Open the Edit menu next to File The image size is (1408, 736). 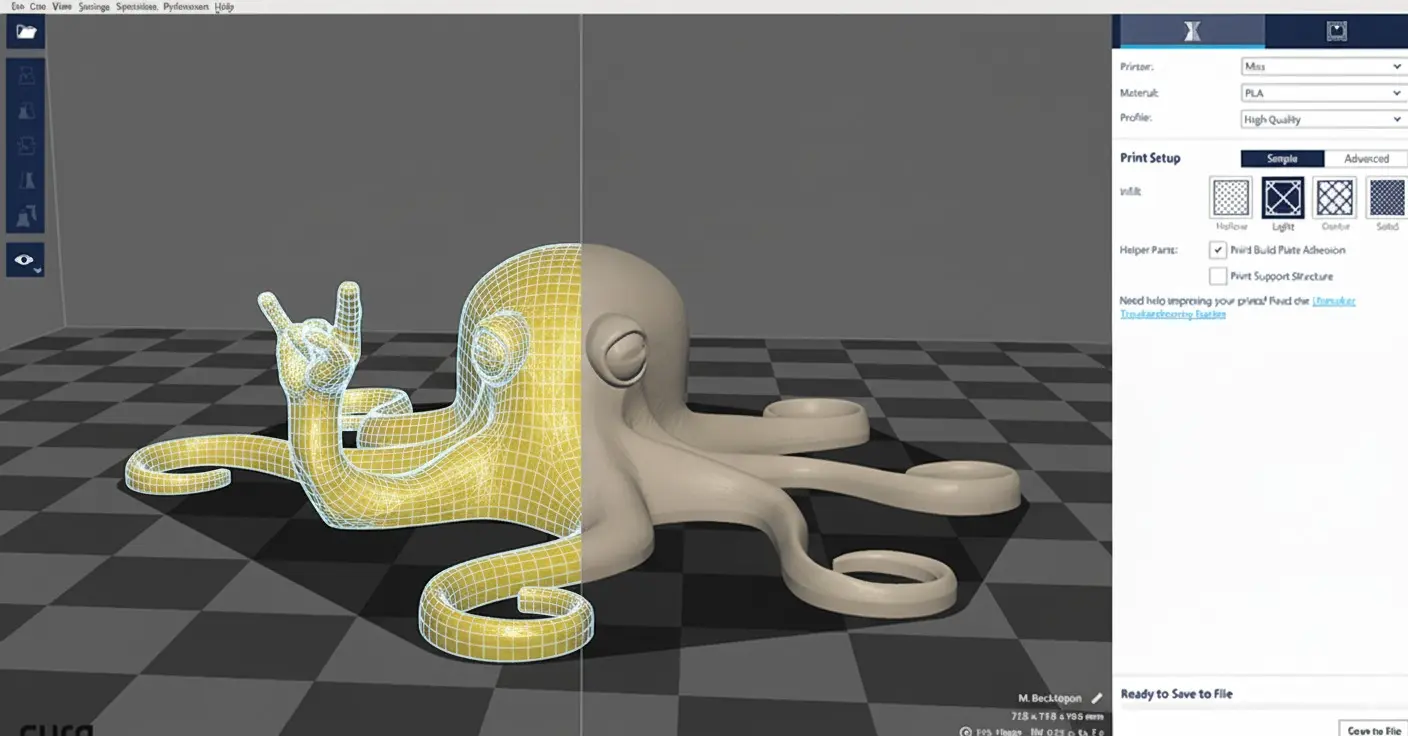point(38,6)
